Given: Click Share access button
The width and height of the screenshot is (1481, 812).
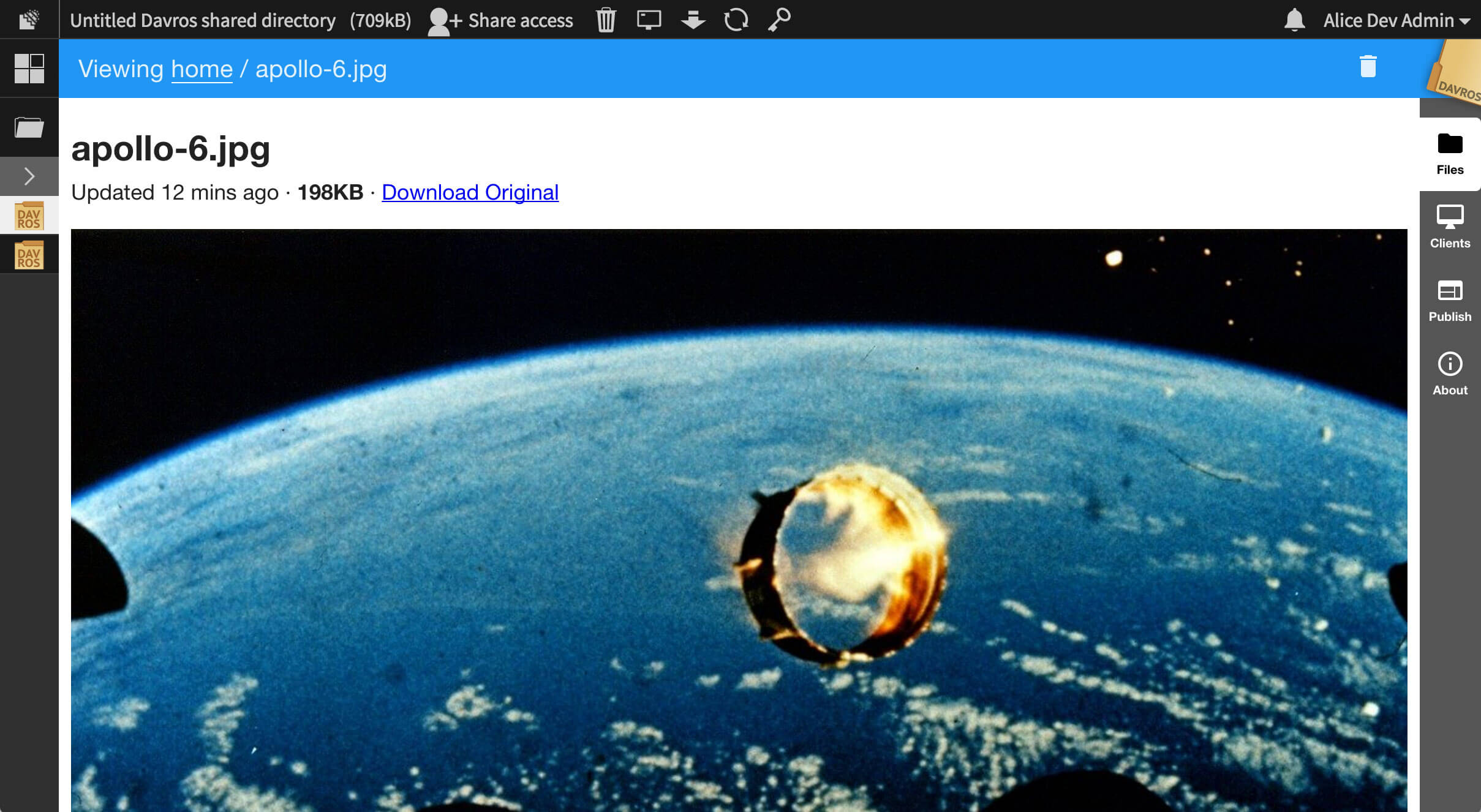Looking at the screenshot, I should (x=500, y=20).
